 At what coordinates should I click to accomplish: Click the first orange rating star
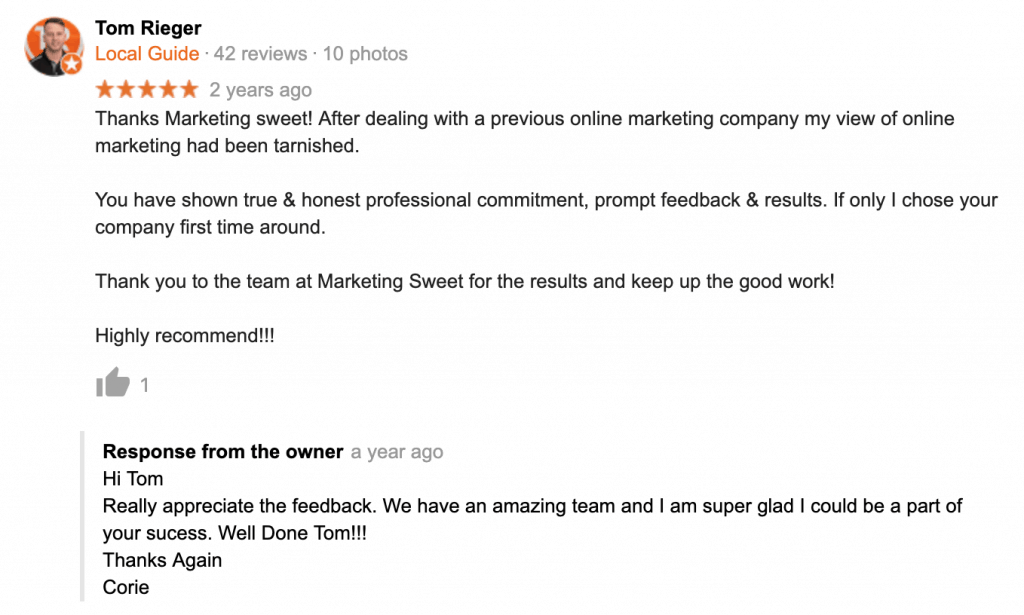tap(105, 89)
